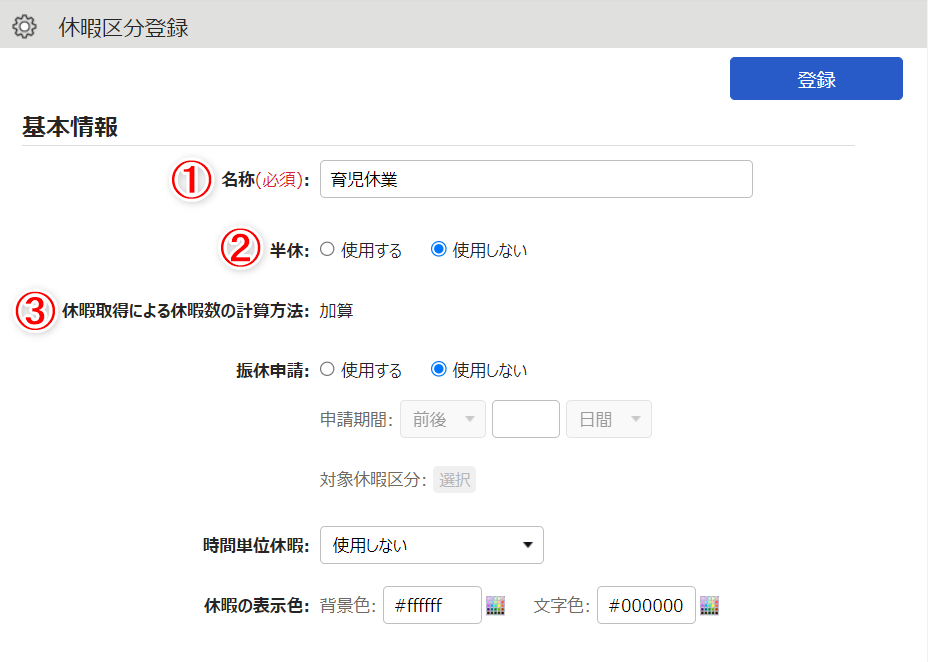Click the 休暇の表示色 label
The height and width of the screenshot is (662, 928).
(x=256, y=606)
